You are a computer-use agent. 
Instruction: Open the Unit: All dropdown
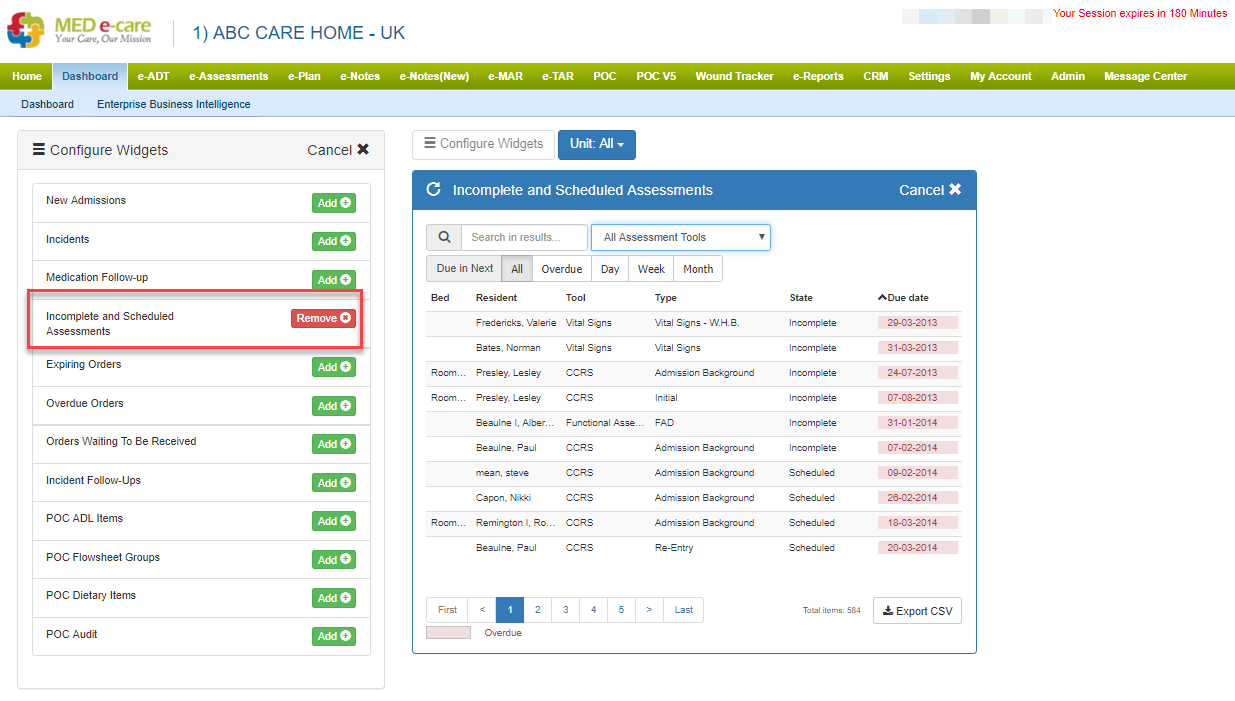[x=596, y=144]
